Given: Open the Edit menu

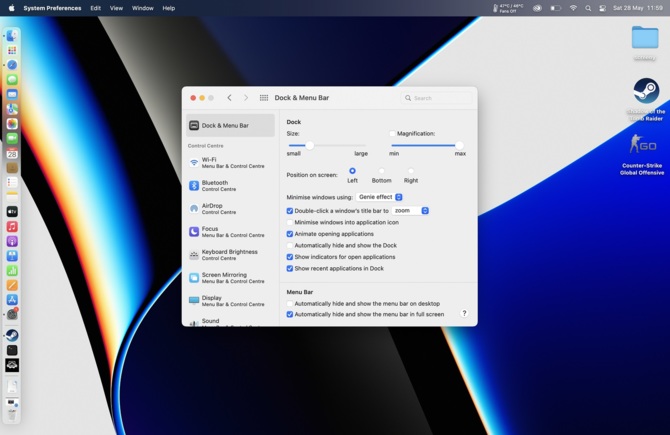Looking at the screenshot, I should tap(96, 8).
